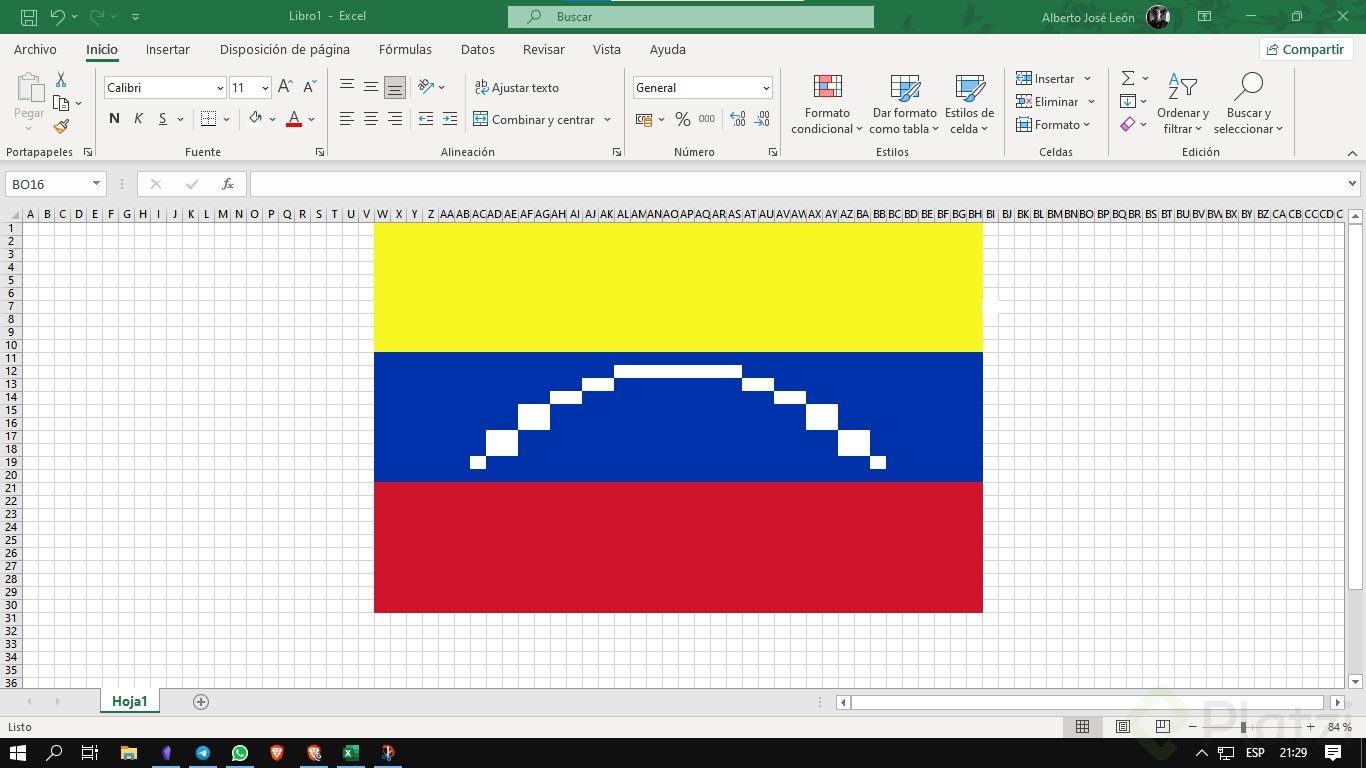The height and width of the screenshot is (768, 1366).
Task: Click the Clear eraser icon
Action: click(x=1128, y=124)
